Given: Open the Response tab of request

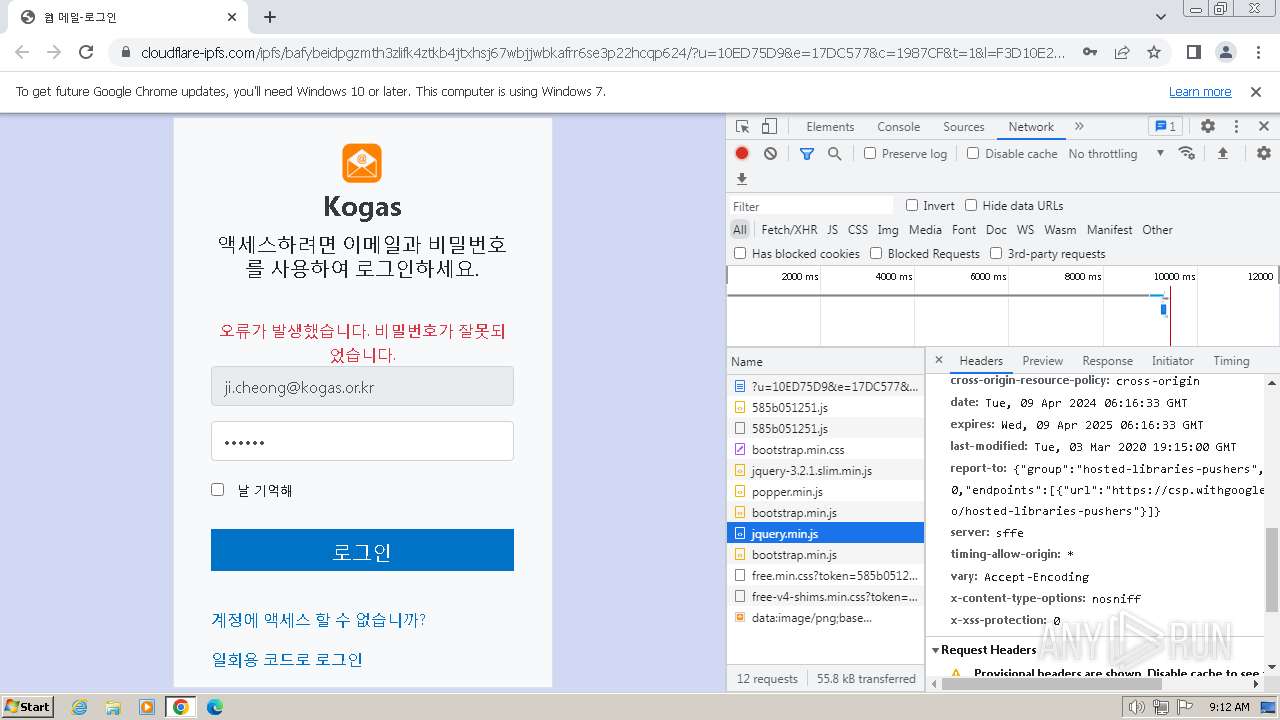Looking at the screenshot, I should click(1107, 361).
